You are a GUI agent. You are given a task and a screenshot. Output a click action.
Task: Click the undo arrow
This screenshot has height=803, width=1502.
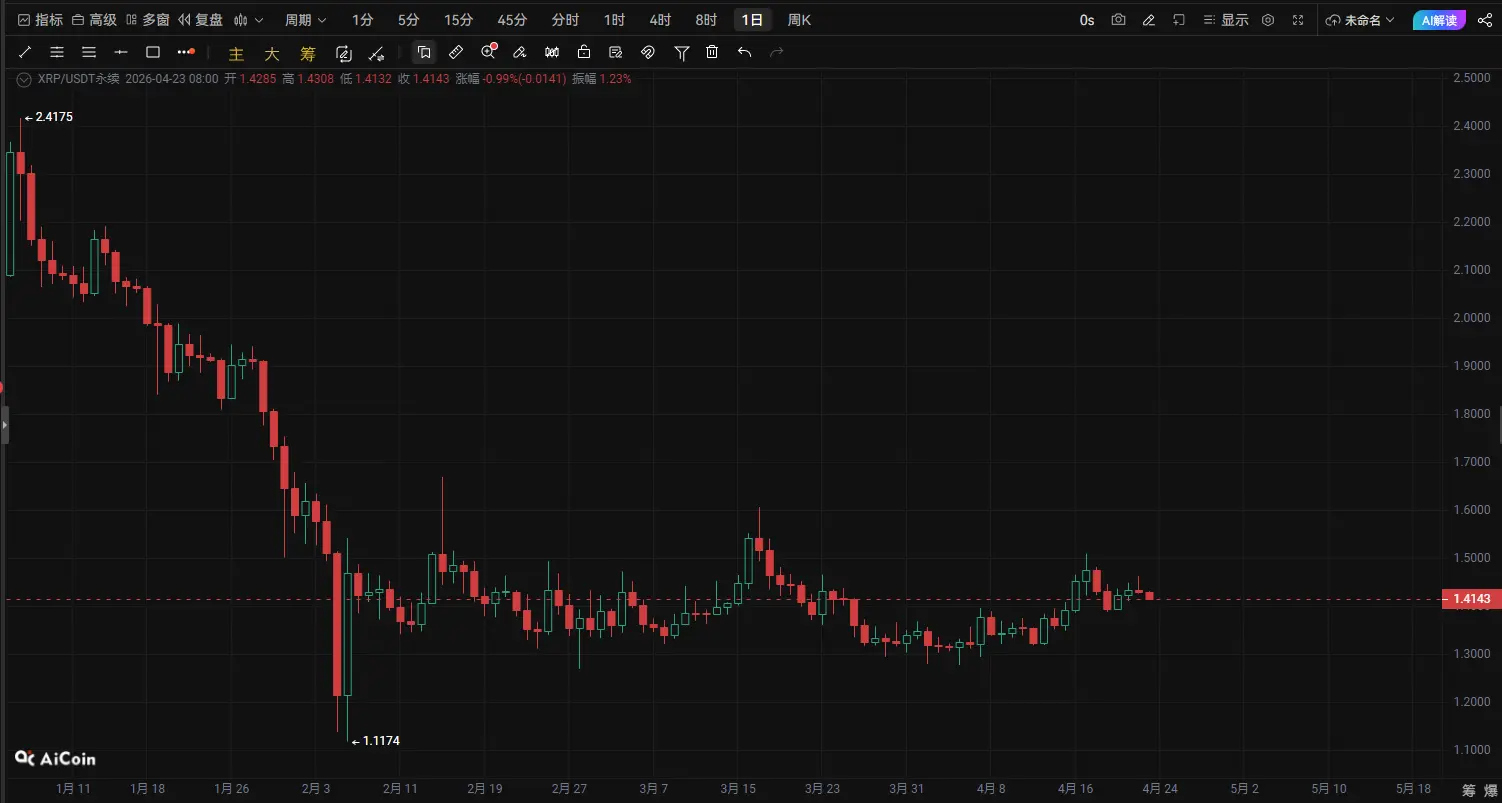tap(744, 52)
